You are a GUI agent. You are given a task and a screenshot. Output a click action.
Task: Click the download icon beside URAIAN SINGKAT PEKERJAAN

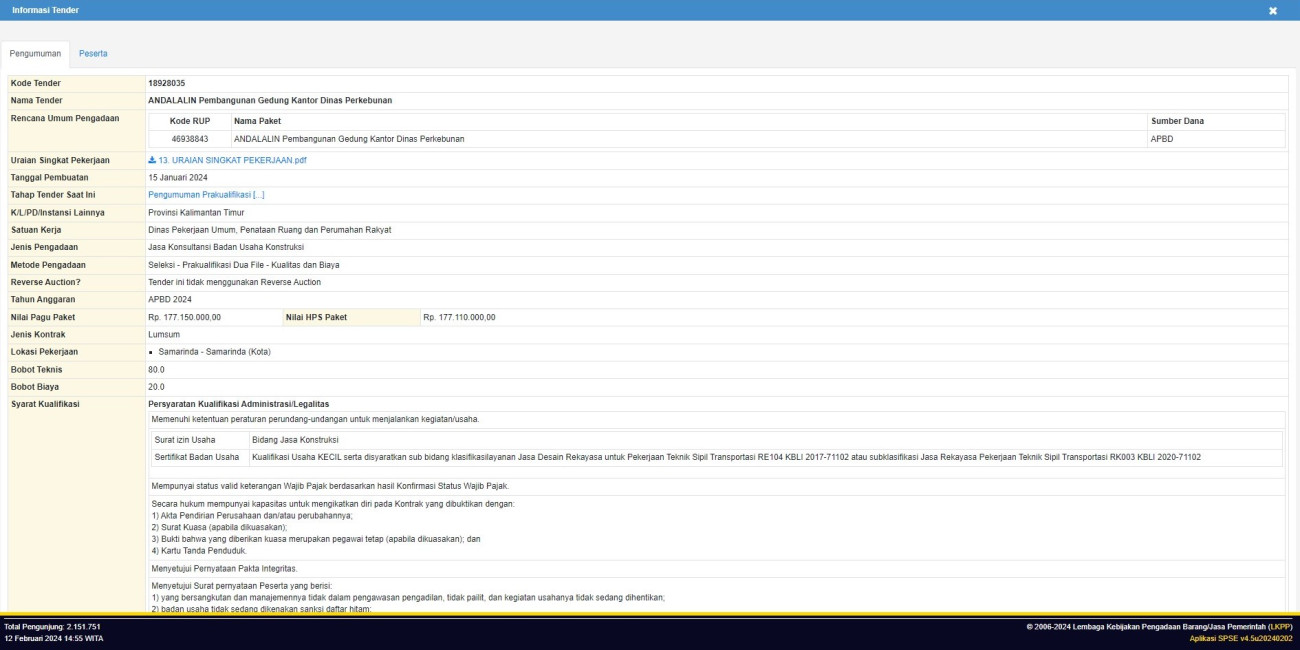tap(152, 160)
